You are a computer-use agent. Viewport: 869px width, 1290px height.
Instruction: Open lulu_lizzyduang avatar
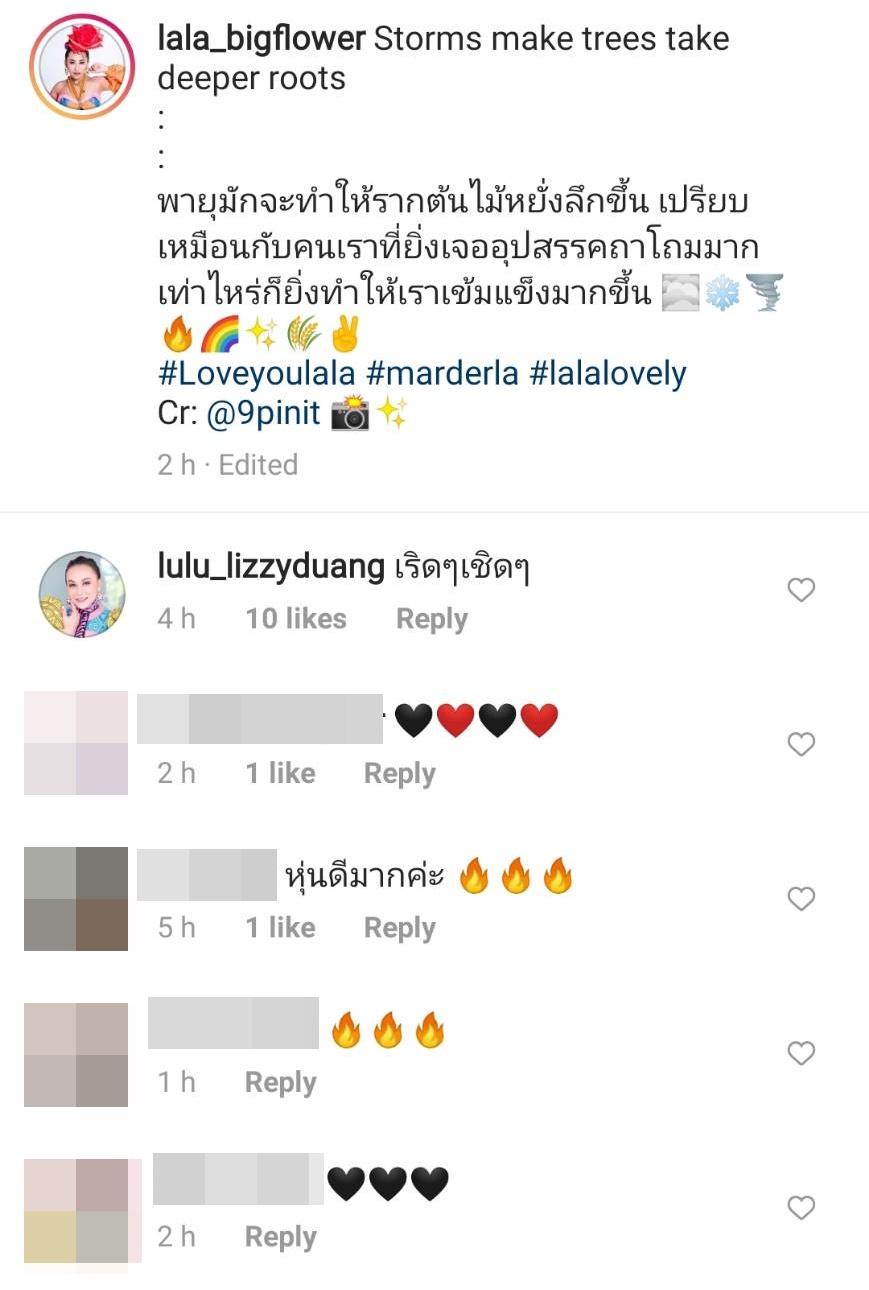82,594
